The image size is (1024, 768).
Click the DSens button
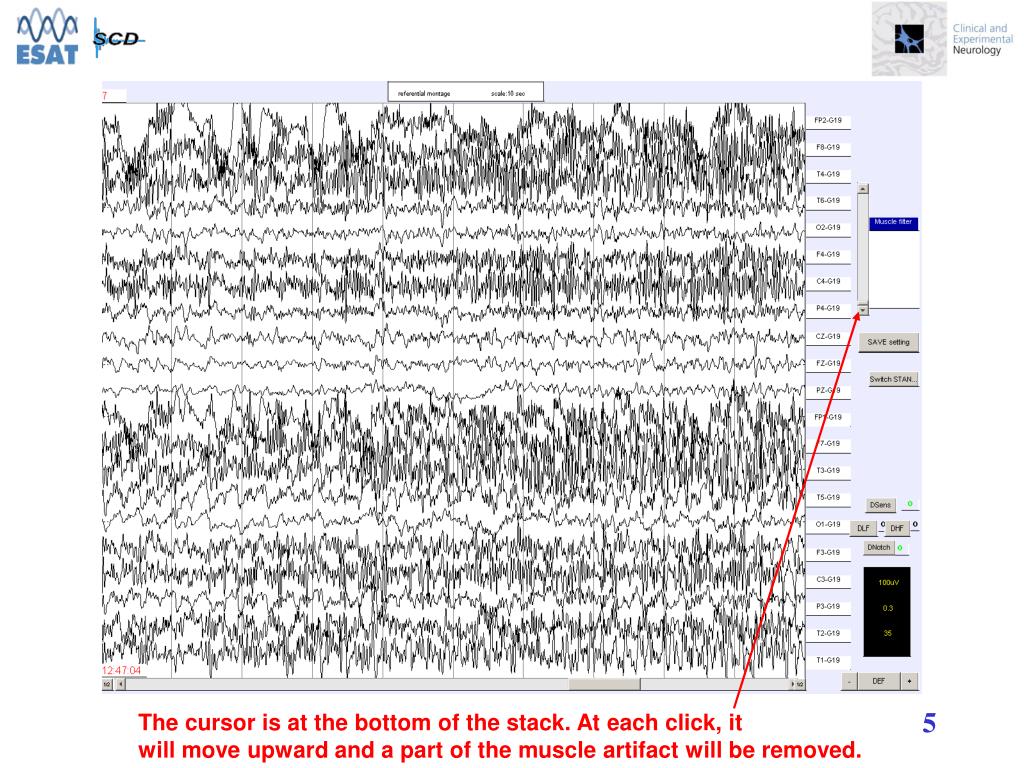(x=880, y=505)
